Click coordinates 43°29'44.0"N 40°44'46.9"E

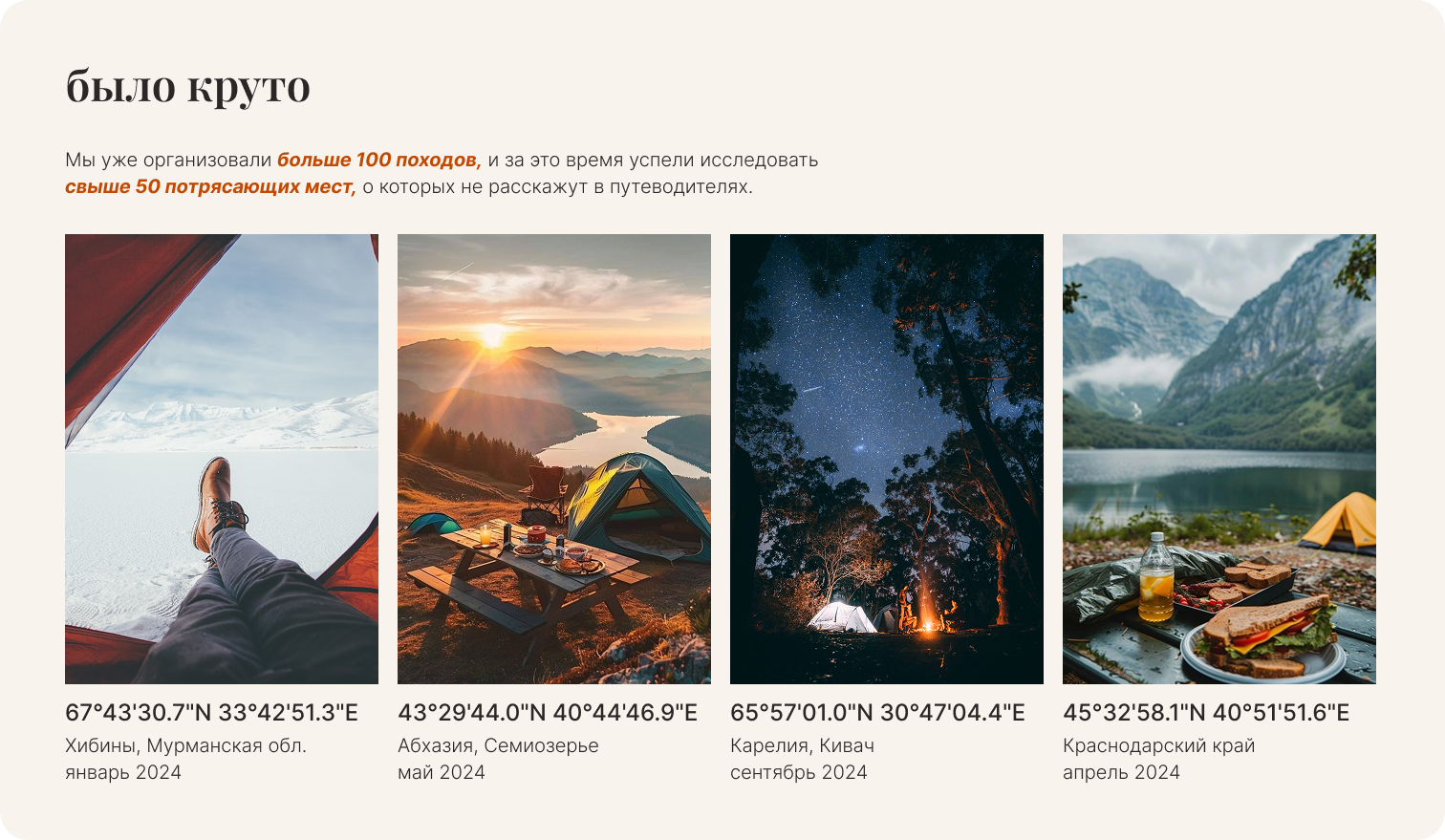[548, 713]
